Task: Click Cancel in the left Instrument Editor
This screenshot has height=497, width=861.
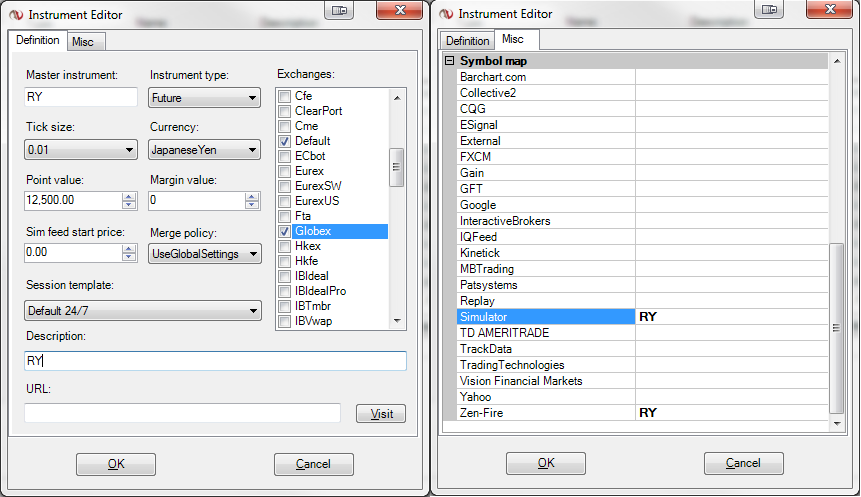Action: coord(314,464)
